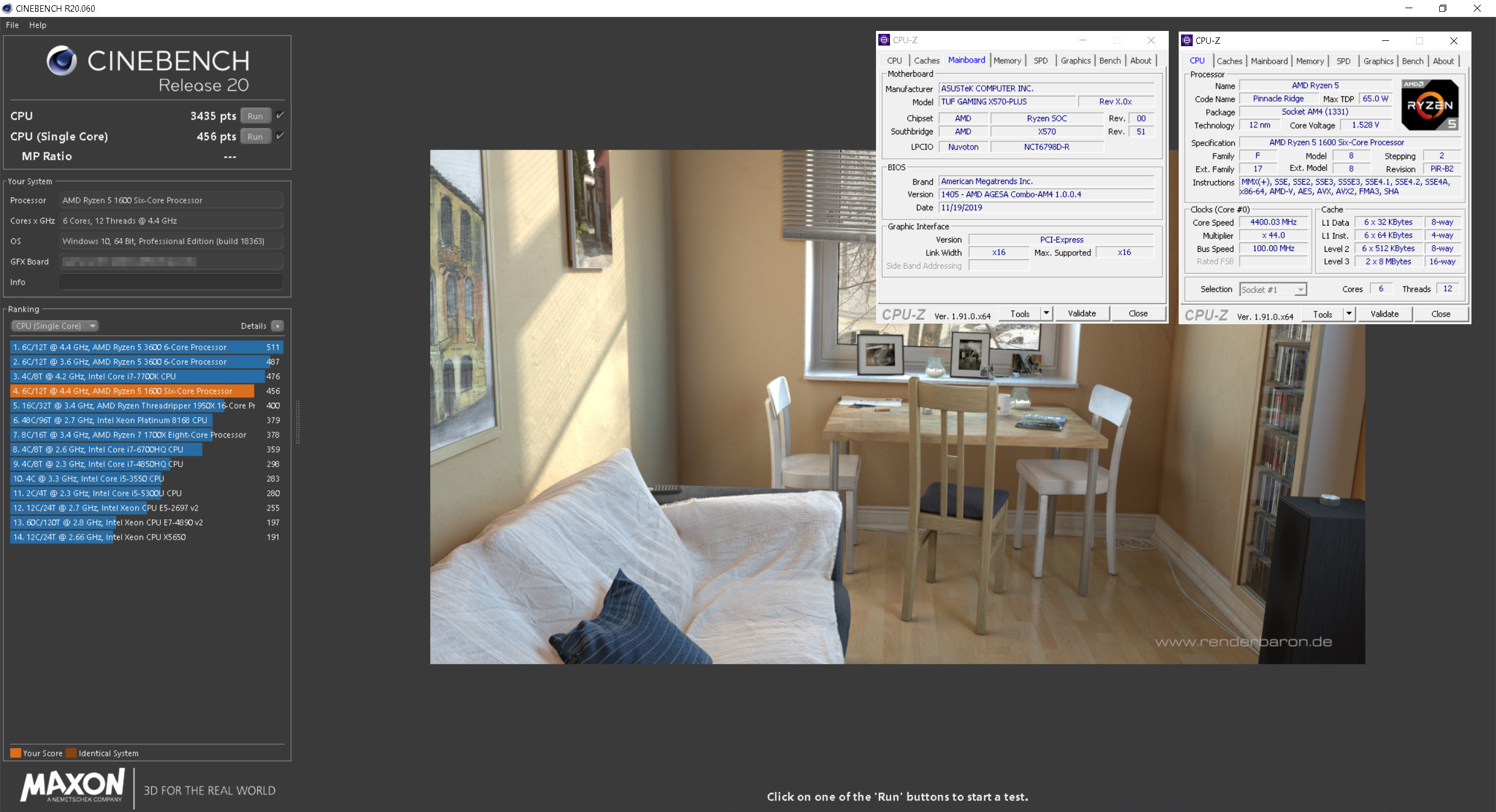Click Validate in the right CPU-Z window
This screenshot has width=1496, height=812.
pos(1385,314)
